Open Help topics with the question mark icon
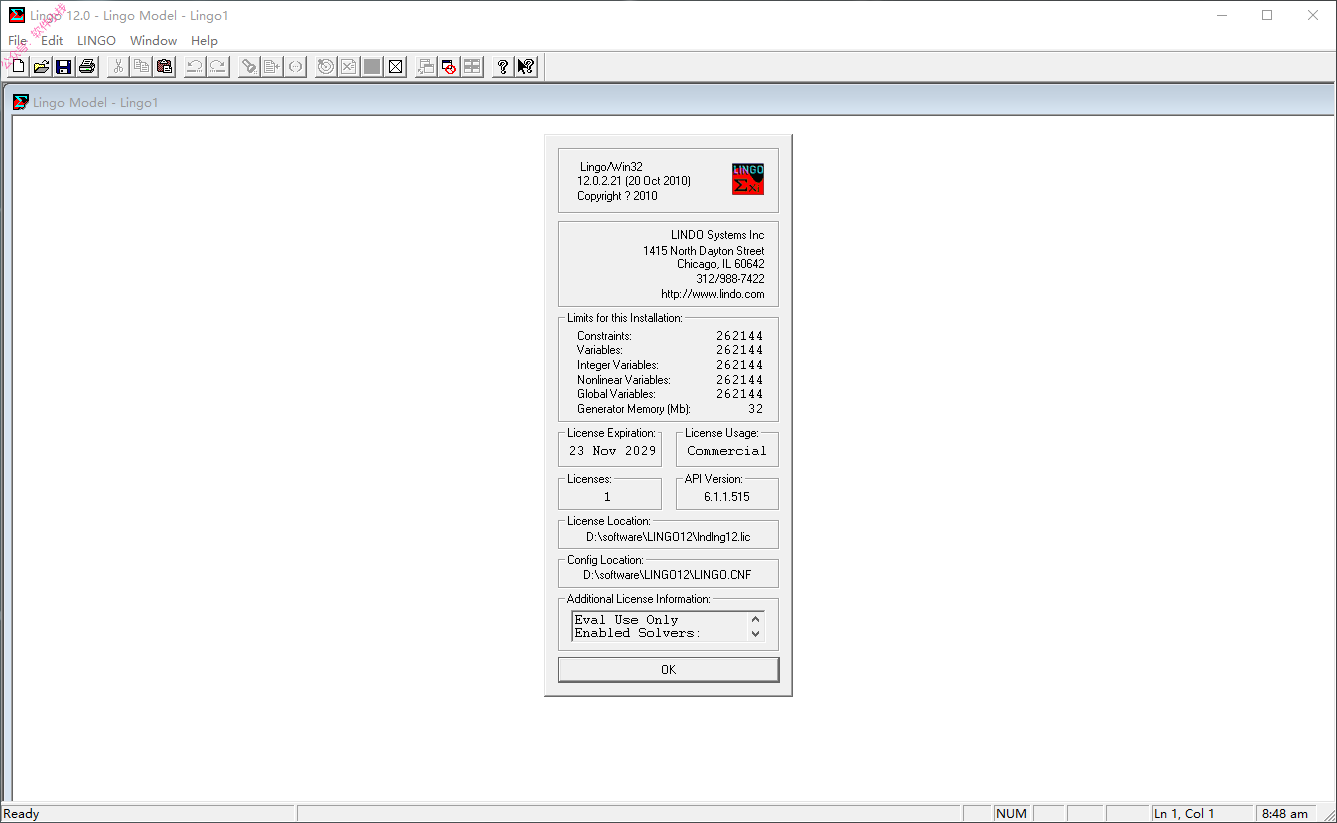The image size is (1337, 823). tap(503, 67)
